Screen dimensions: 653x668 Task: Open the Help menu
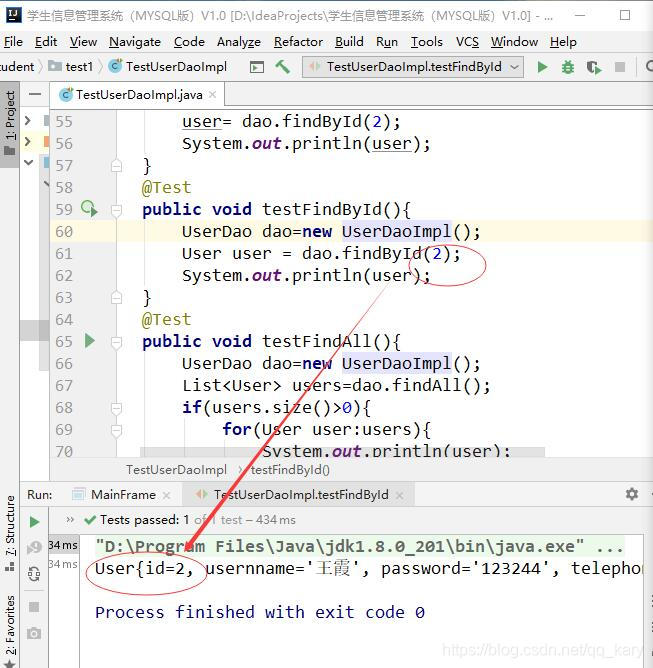click(563, 42)
